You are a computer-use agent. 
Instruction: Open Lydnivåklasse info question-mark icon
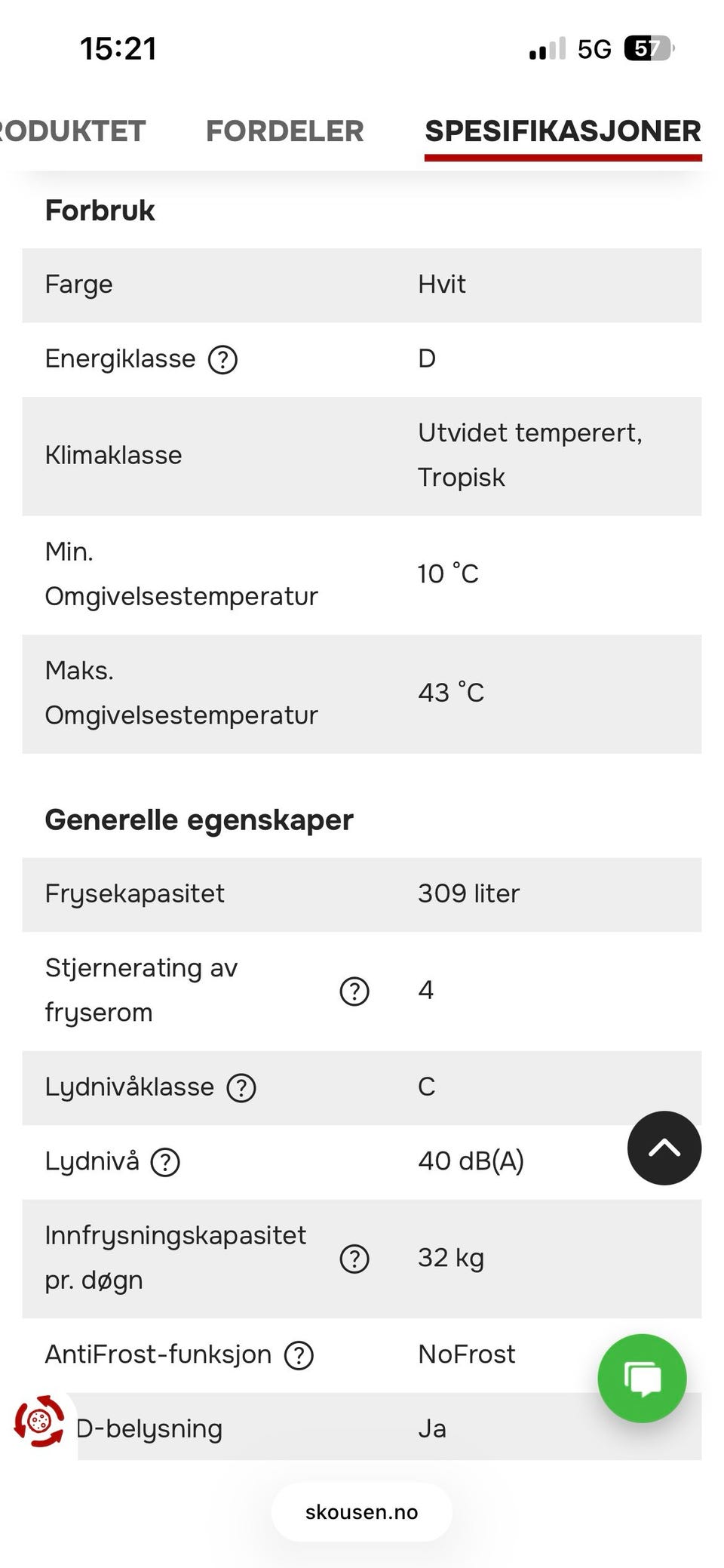241,1087
